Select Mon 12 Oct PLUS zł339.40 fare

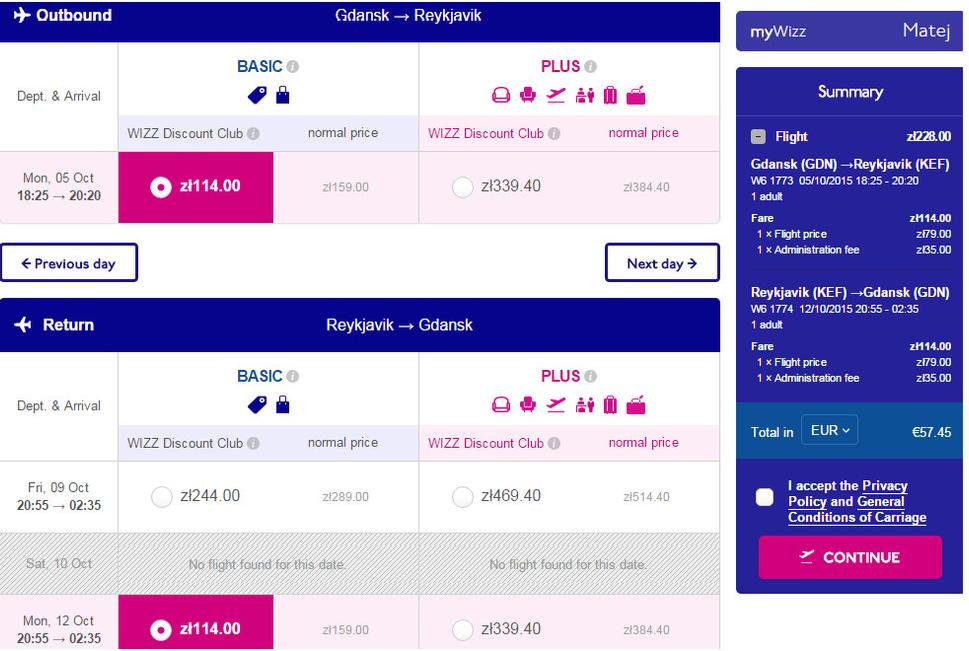point(462,630)
